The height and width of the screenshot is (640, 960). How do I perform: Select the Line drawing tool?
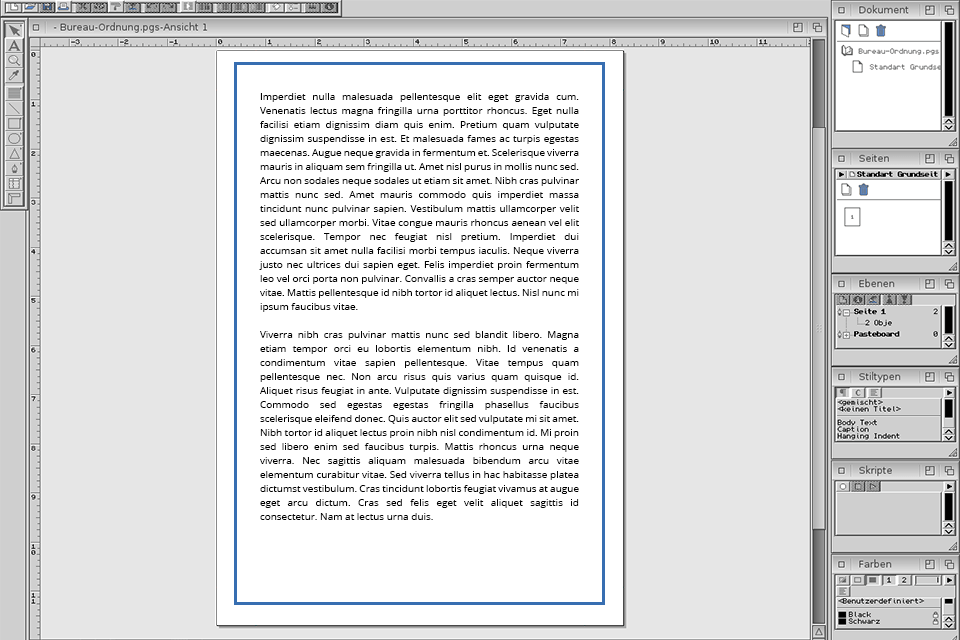point(14,108)
